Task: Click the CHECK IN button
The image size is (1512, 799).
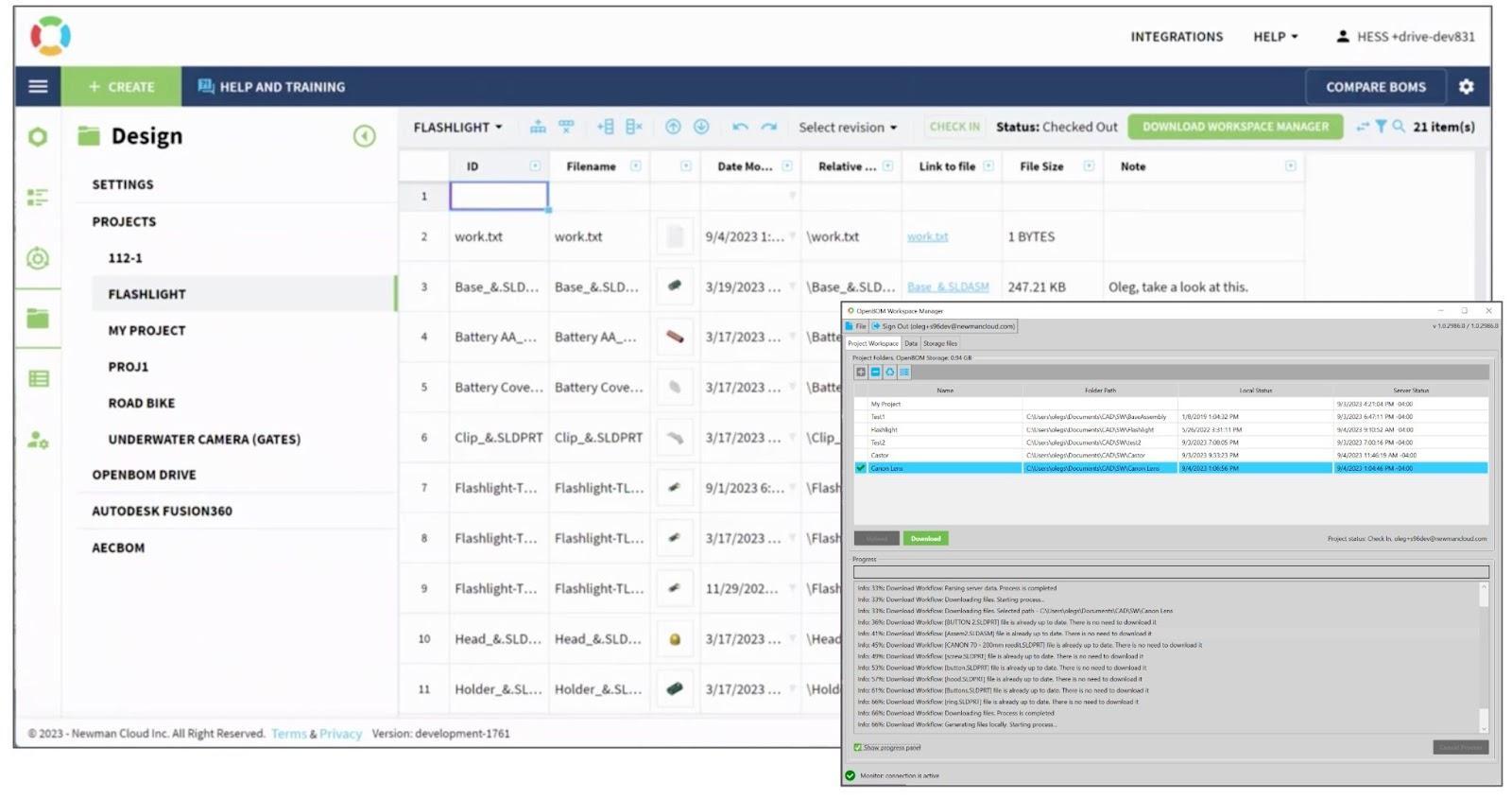Action: click(x=954, y=127)
